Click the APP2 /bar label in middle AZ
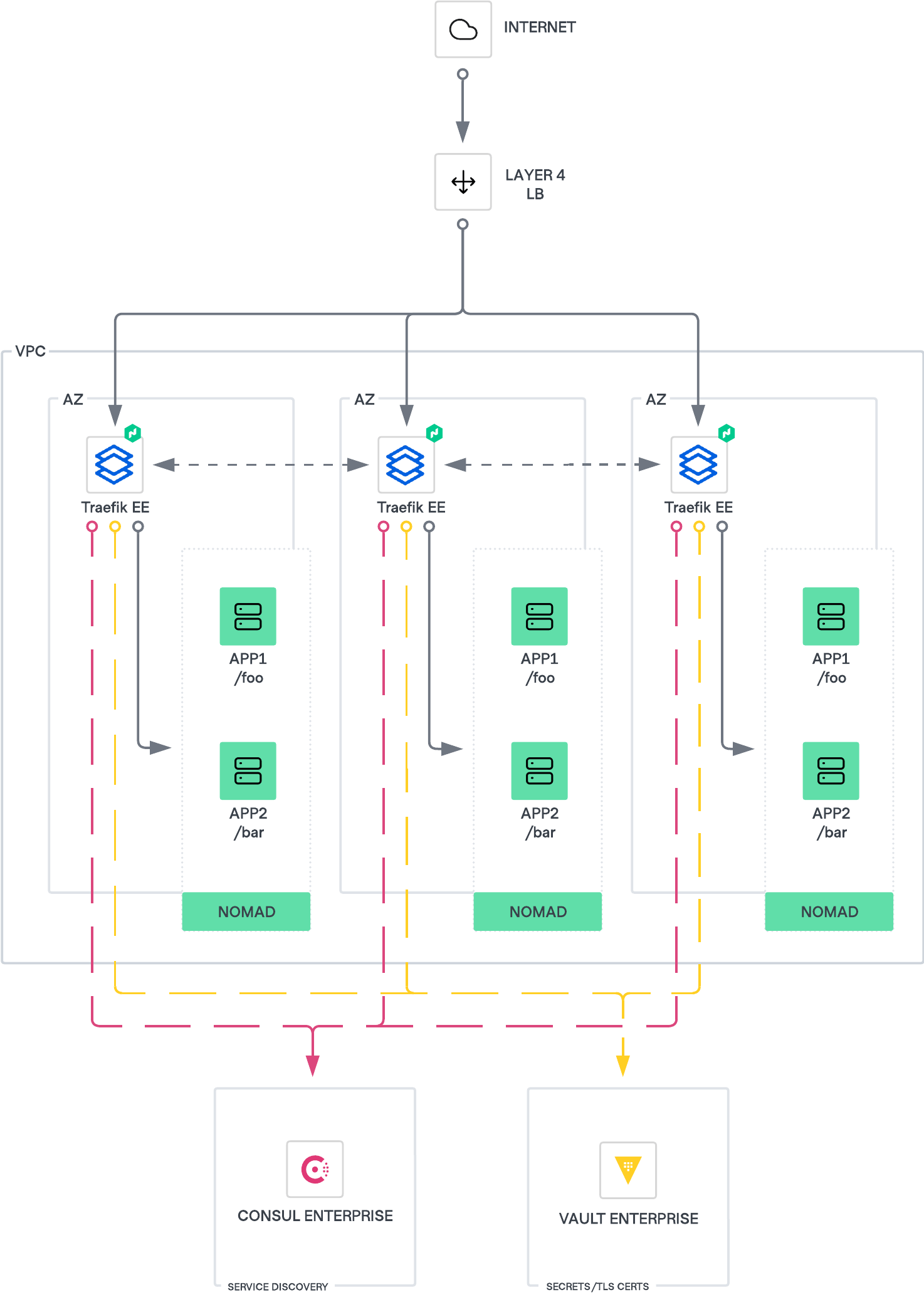Image resolution: width=924 pixels, height=1307 pixels. pyautogui.click(x=540, y=823)
